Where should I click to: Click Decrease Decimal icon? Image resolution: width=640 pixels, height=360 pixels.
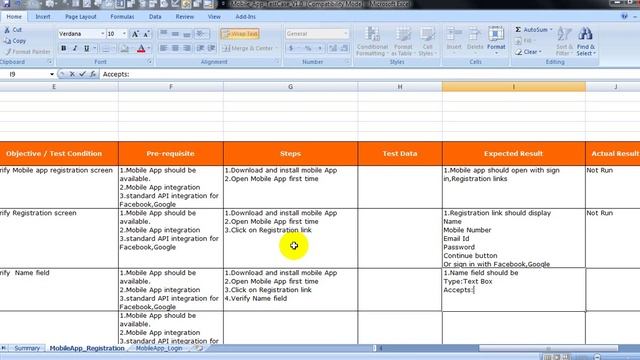[344, 48]
